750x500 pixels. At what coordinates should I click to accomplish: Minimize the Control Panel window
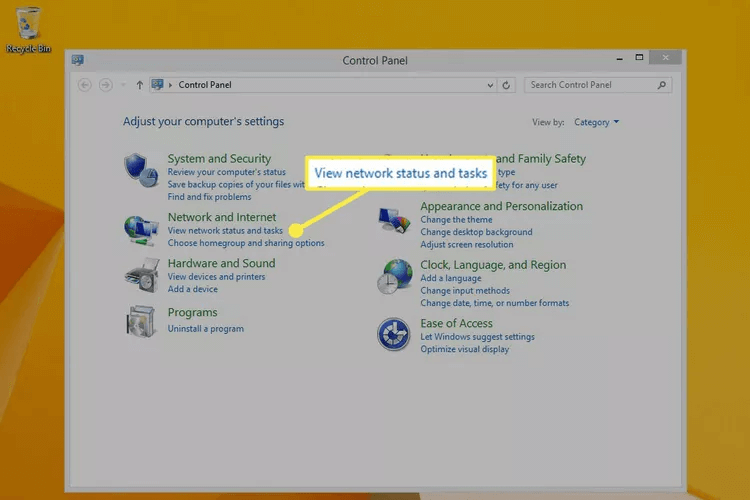619,58
